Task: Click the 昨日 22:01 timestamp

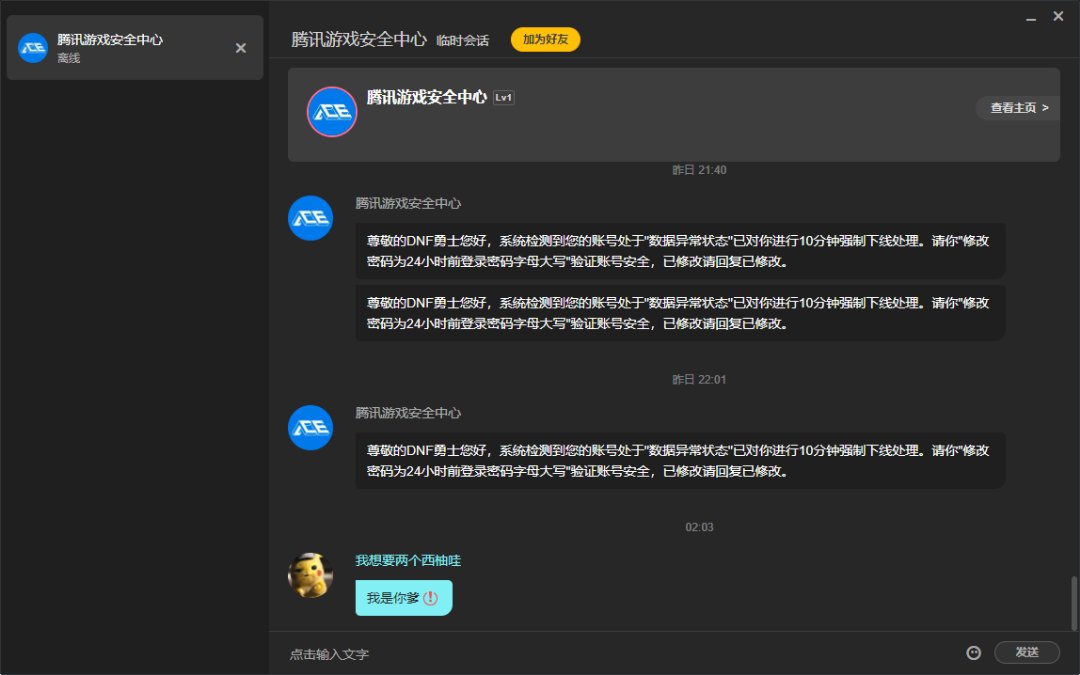Action: 699,379
